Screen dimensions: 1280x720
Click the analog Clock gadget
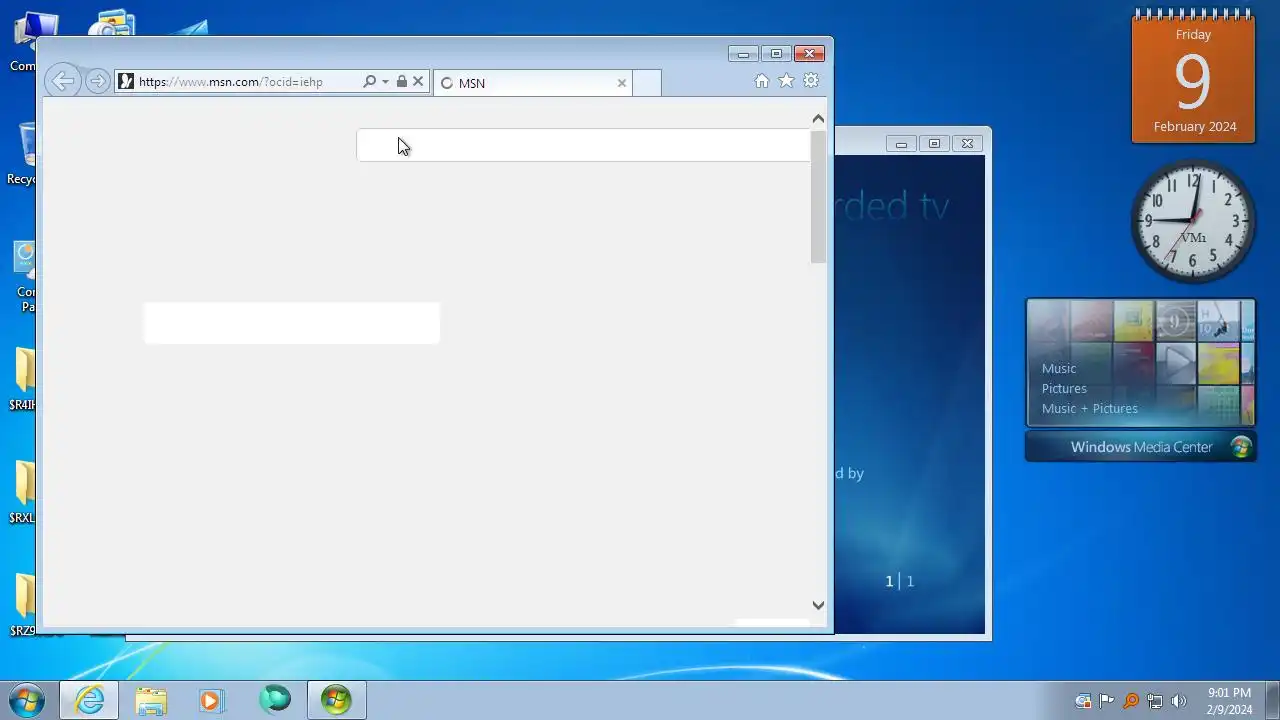[x=1193, y=221]
